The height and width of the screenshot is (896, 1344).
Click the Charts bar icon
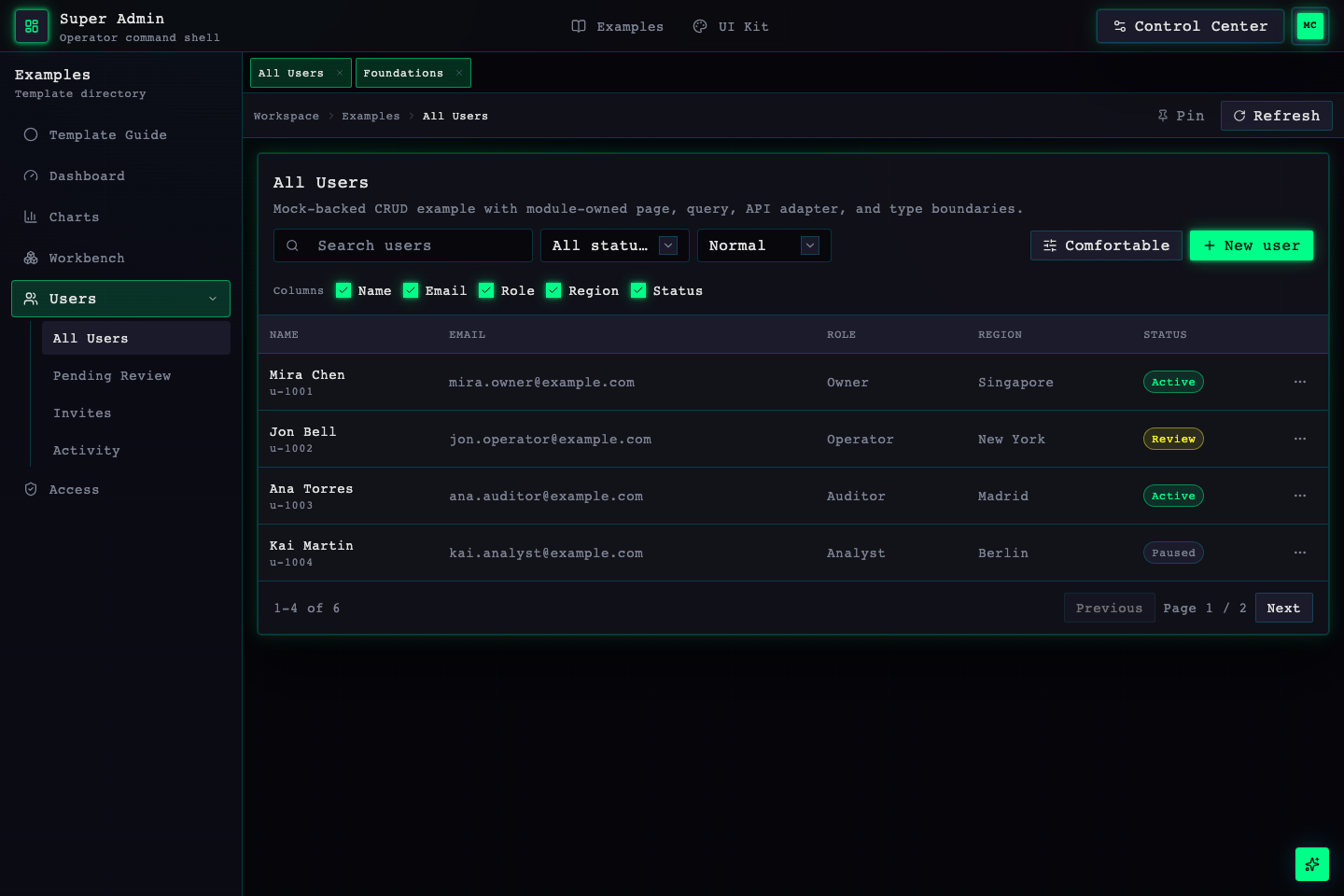point(31,217)
